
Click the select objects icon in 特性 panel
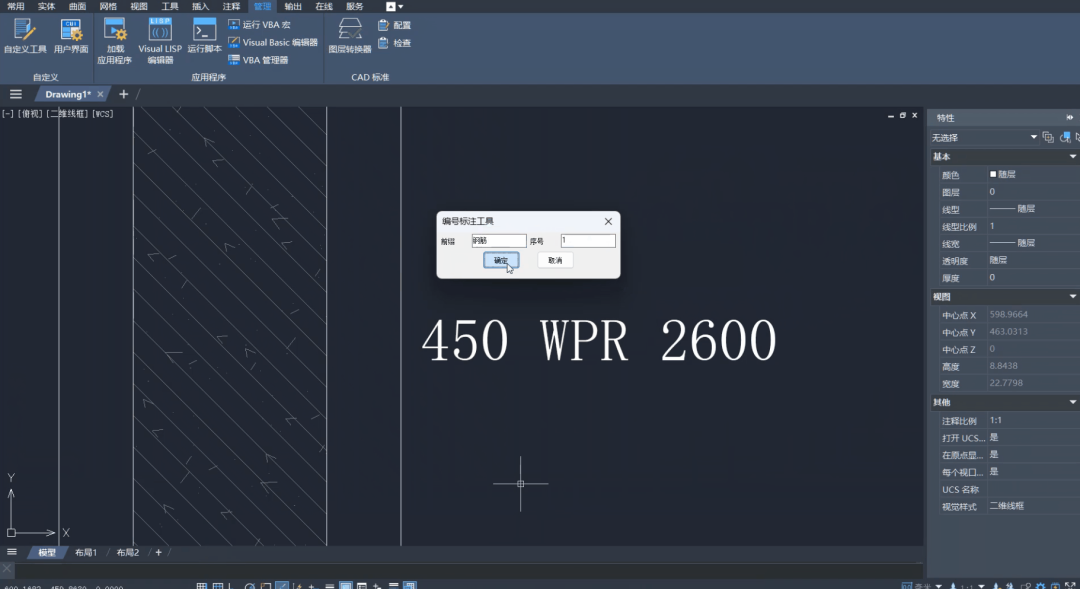1065,137
